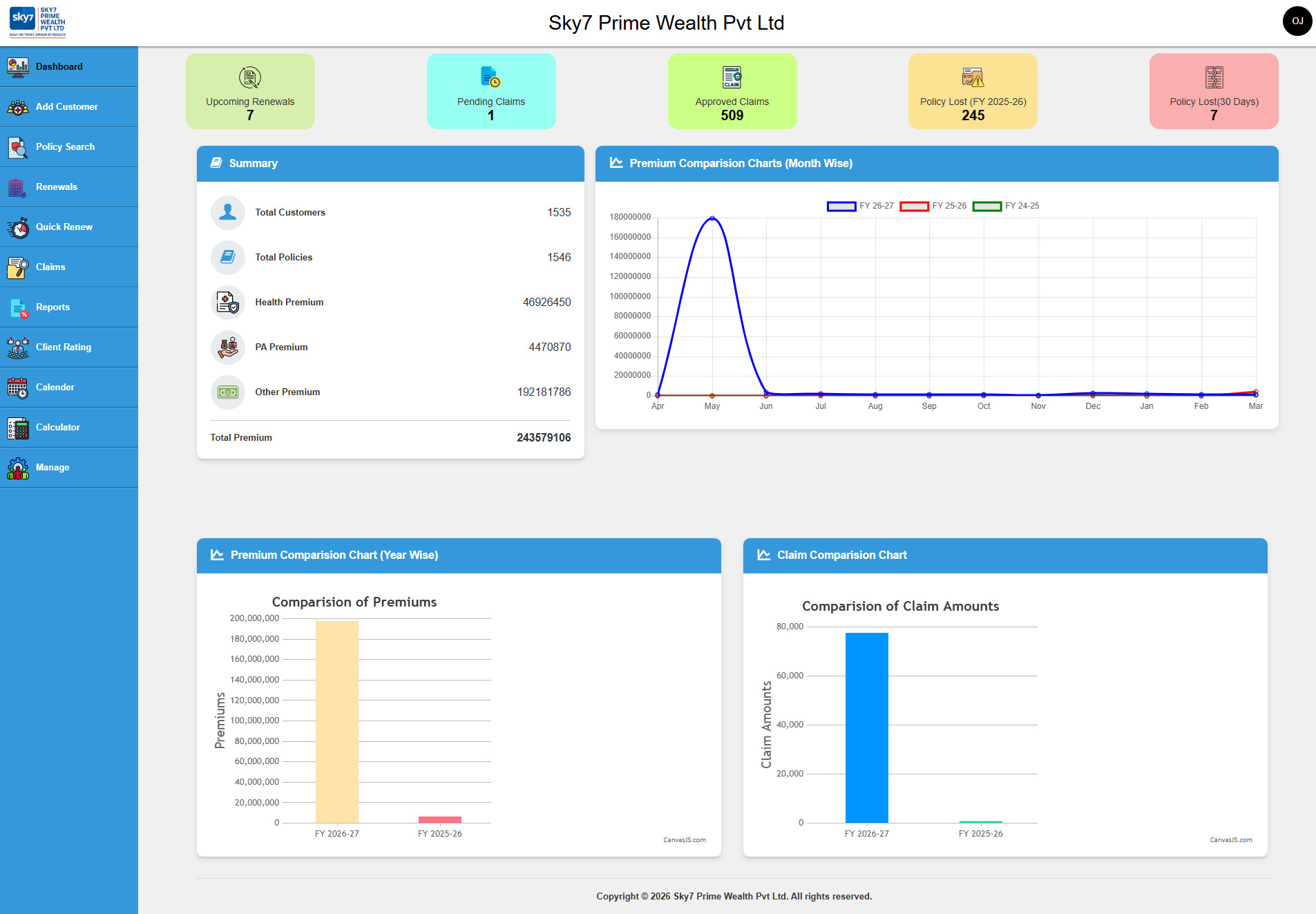Open the Calender icon in sidebar

click(17, 387)
